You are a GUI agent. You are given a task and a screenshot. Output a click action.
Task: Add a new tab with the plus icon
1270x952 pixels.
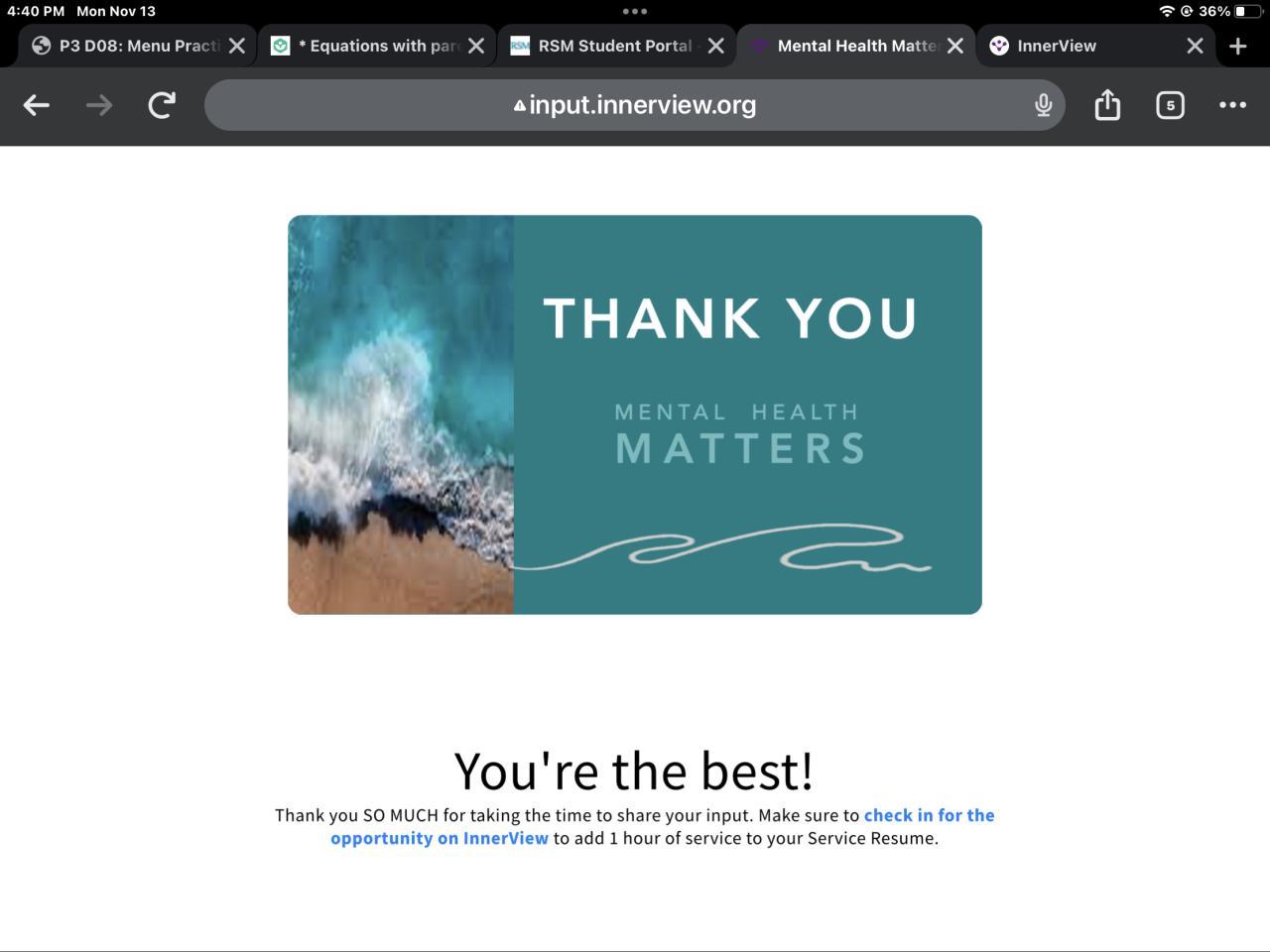click(1237, 47)
